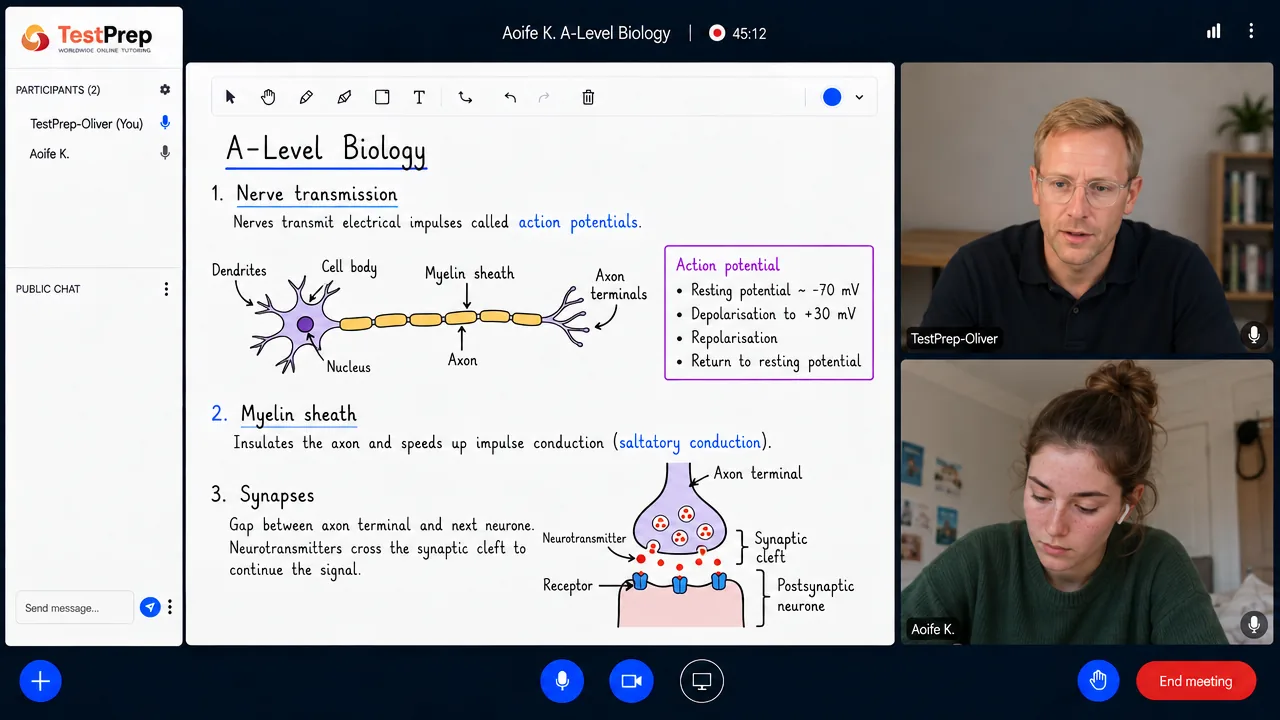Focus the Send message input field
Viewport: 1280px width, 720px height.
click(x=74, y=607)
